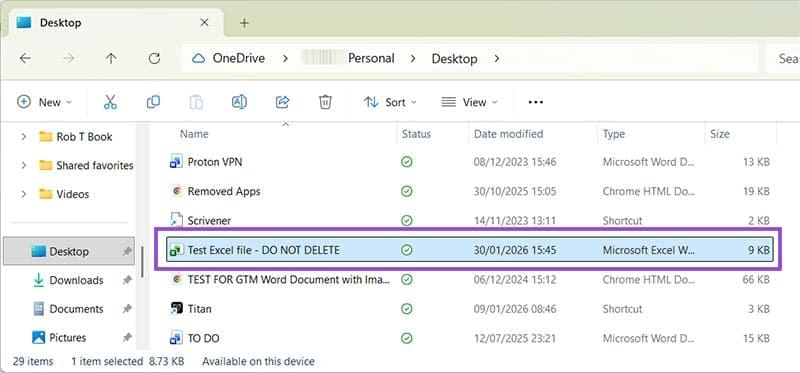The image size is (800, 373).
Task: Click Personal in the address bar
Action: 371,59
